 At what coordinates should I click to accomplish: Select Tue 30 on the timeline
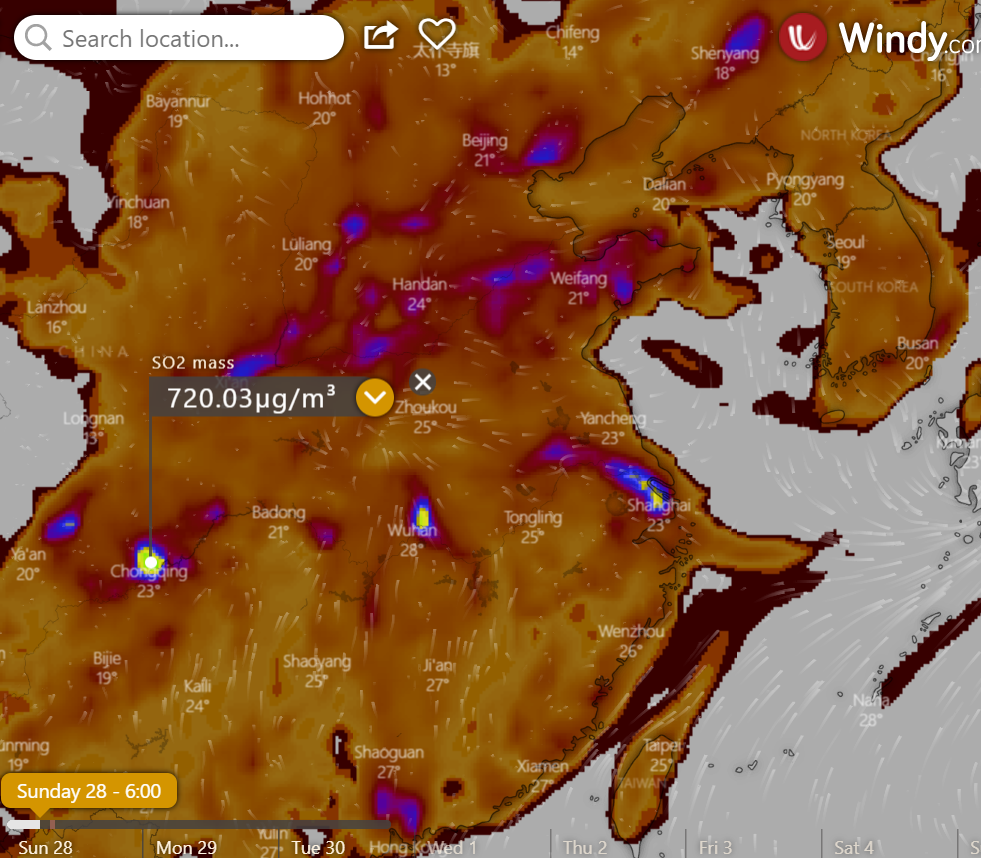tap(318, 847)
